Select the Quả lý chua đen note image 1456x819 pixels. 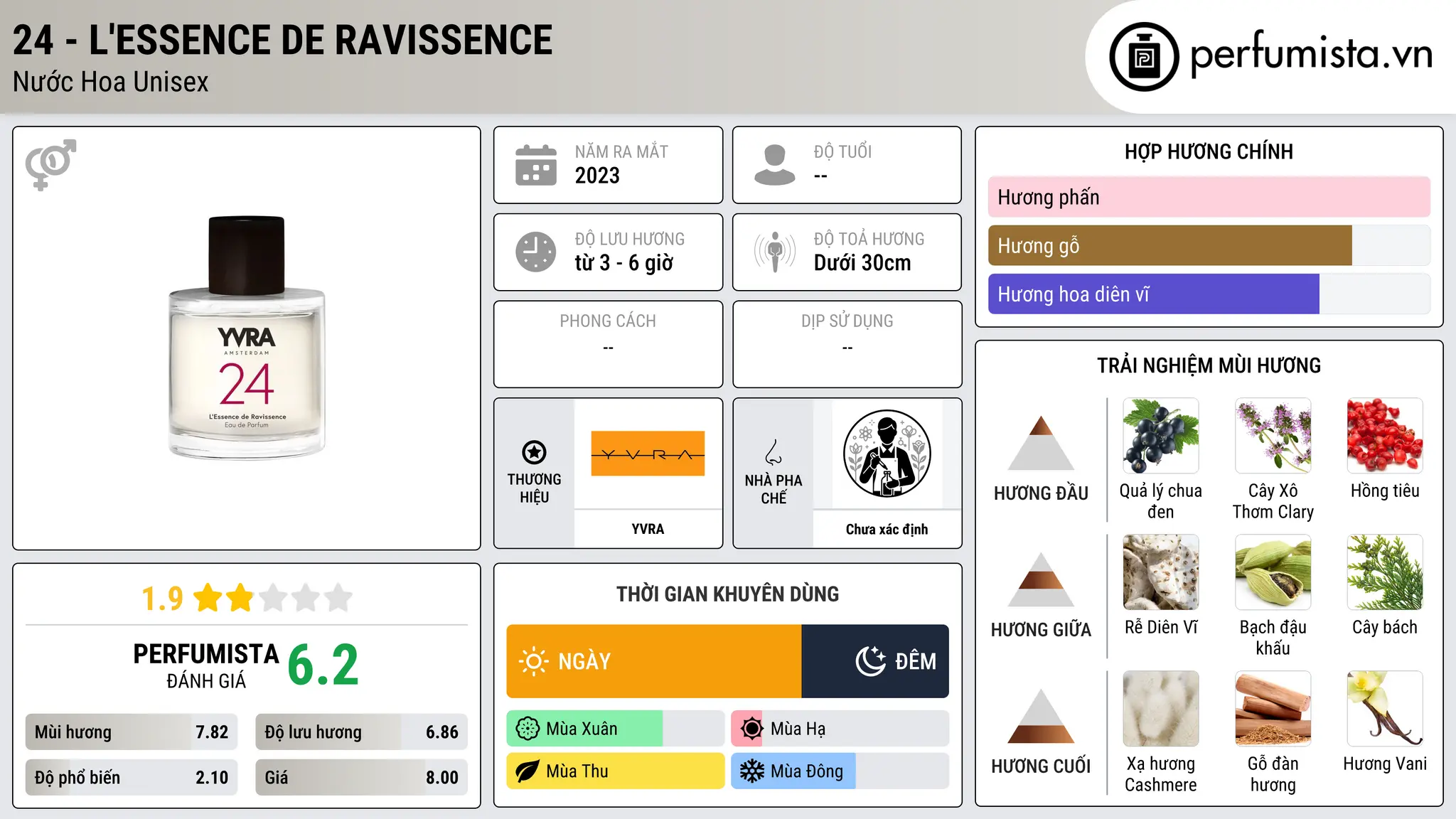coord(1160,436)
